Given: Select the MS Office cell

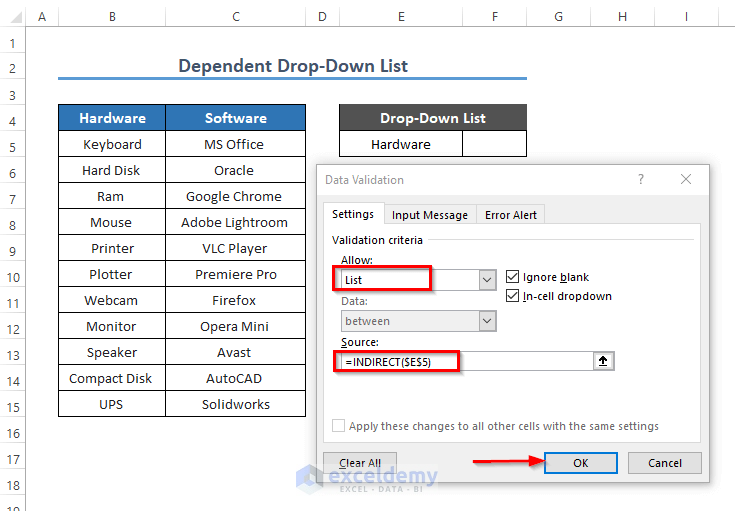Looking at the screenshot, I should [x=236, y=144].
